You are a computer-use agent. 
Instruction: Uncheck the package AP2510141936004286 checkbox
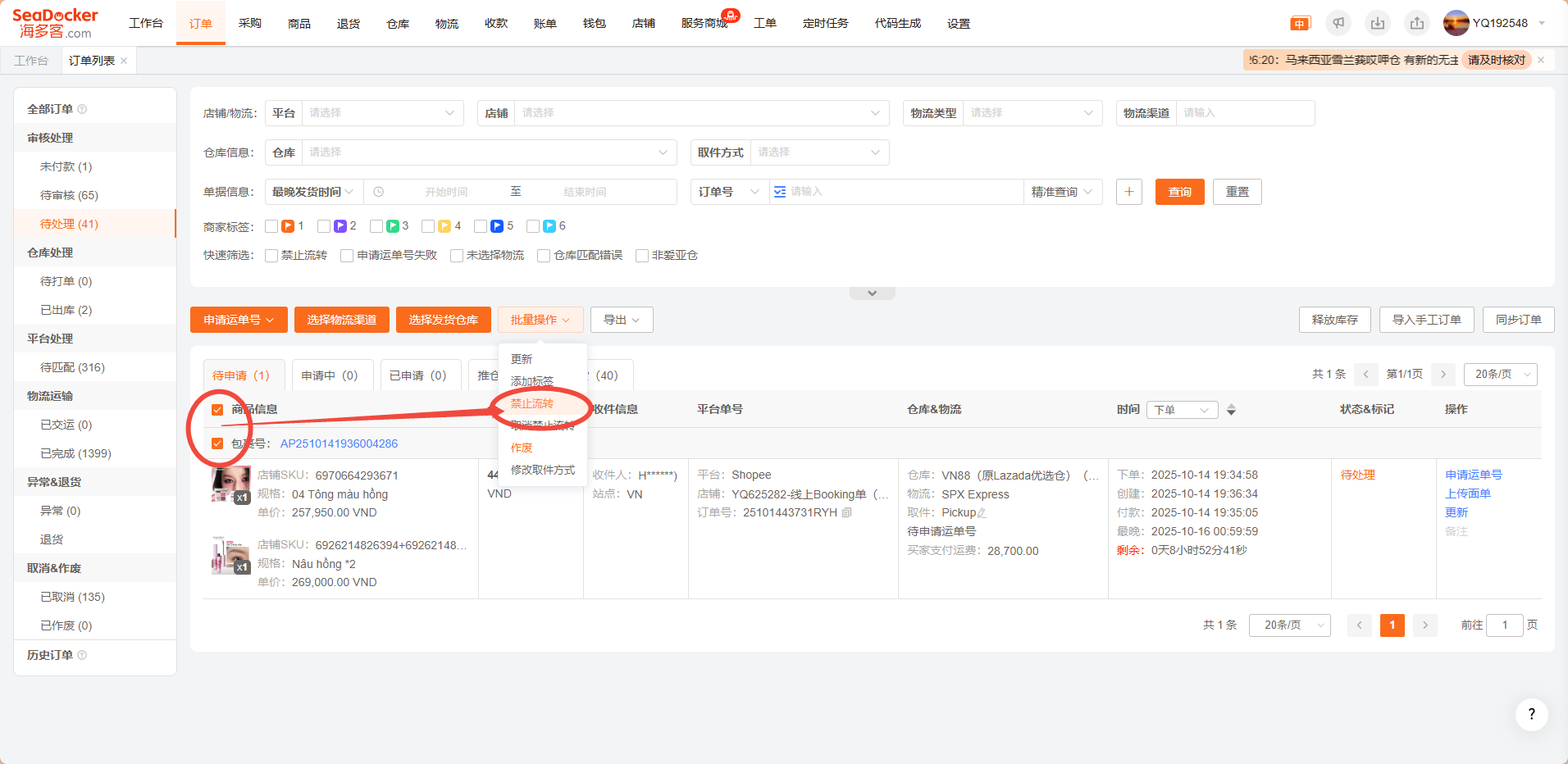[217, 443]
